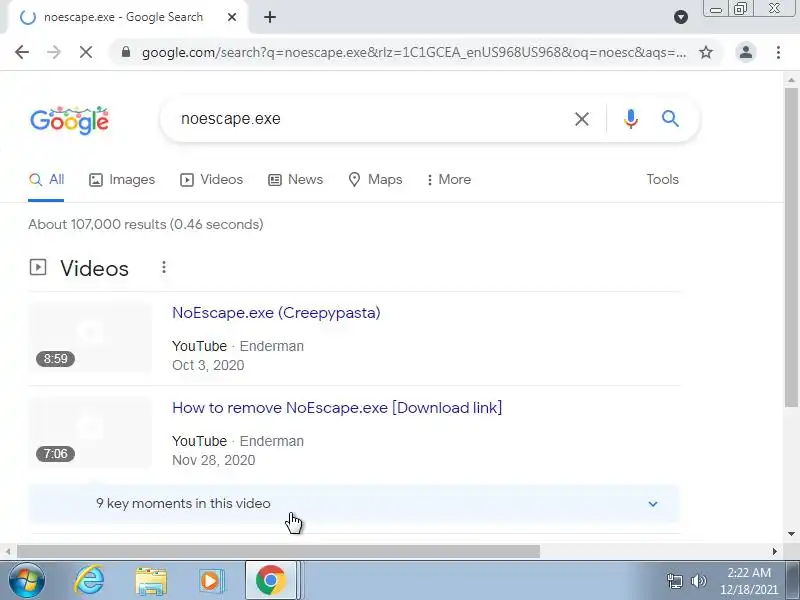Open the tab search dropdown circle

click(x=681, y=17)
